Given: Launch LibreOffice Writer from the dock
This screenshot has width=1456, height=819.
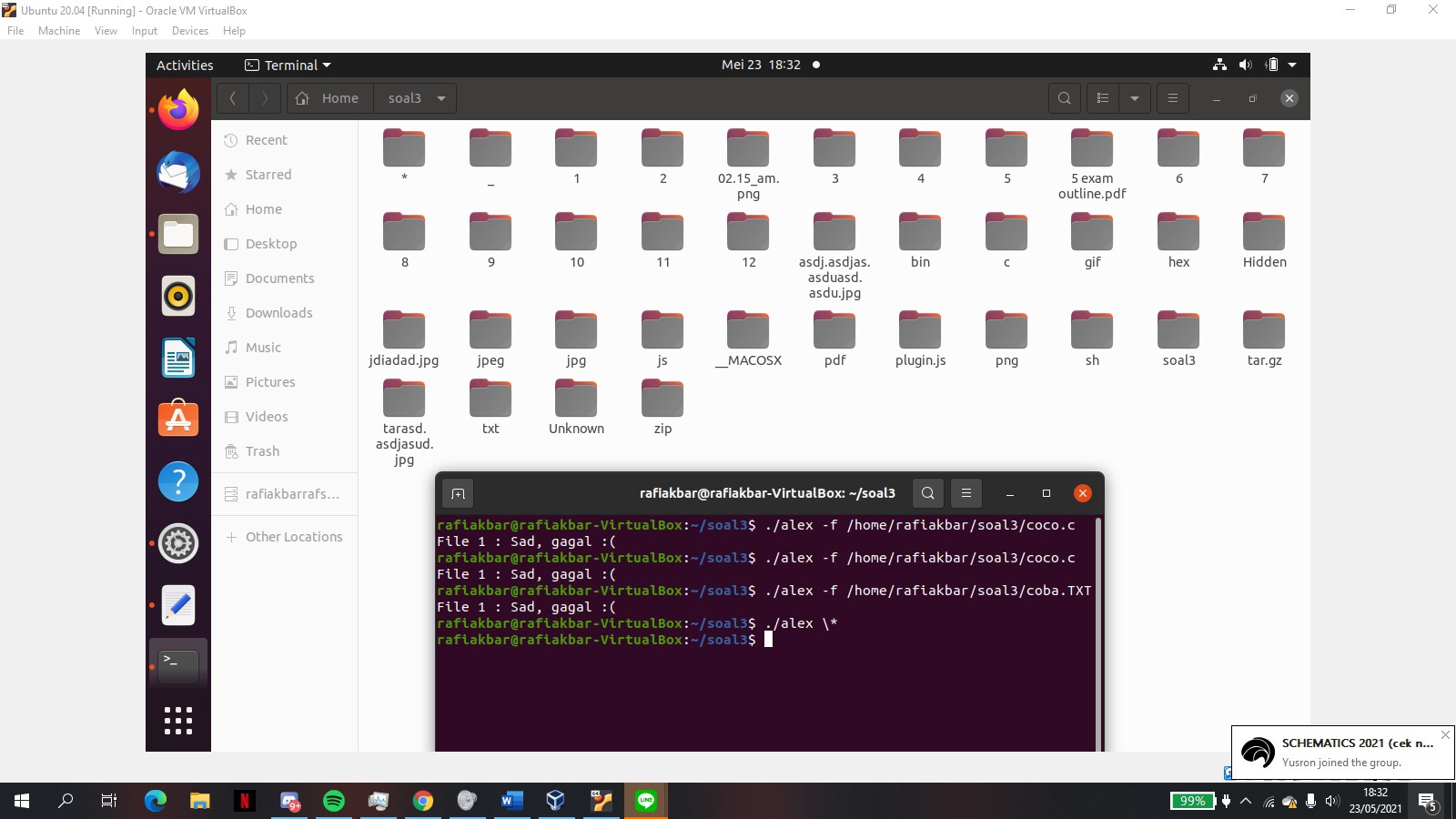Looking at the screenshot, I should point(178,358).
